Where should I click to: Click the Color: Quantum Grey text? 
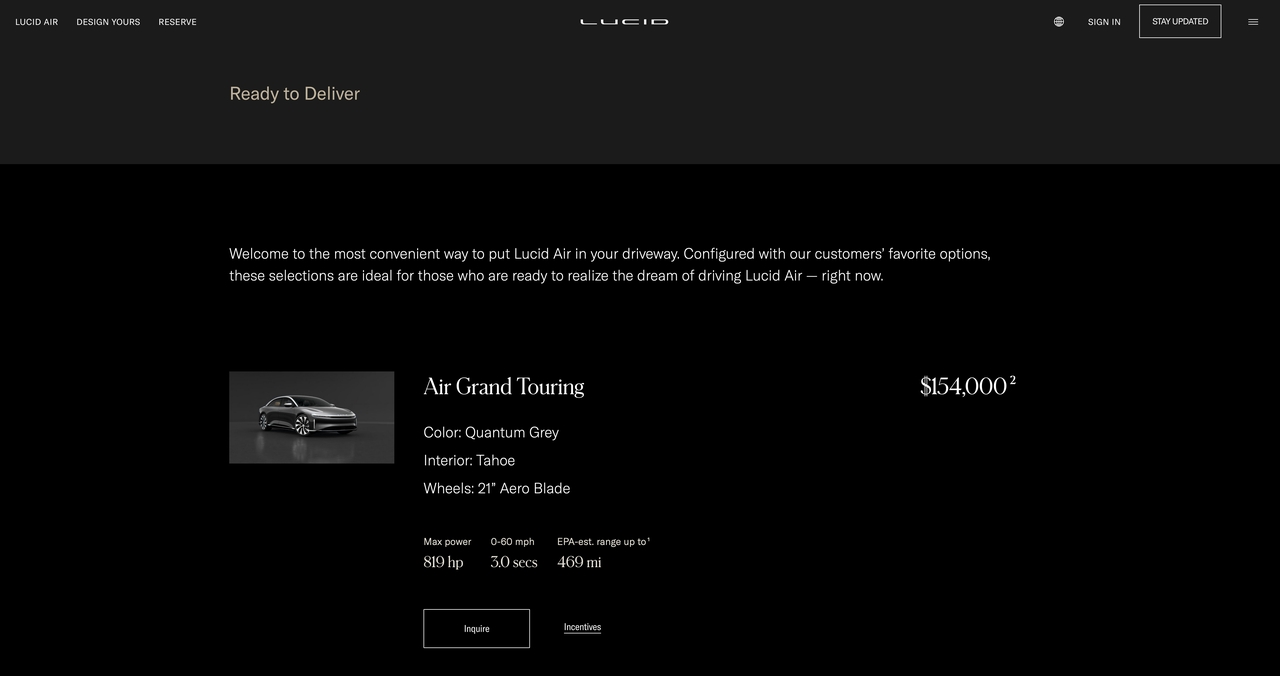[491, 432]
